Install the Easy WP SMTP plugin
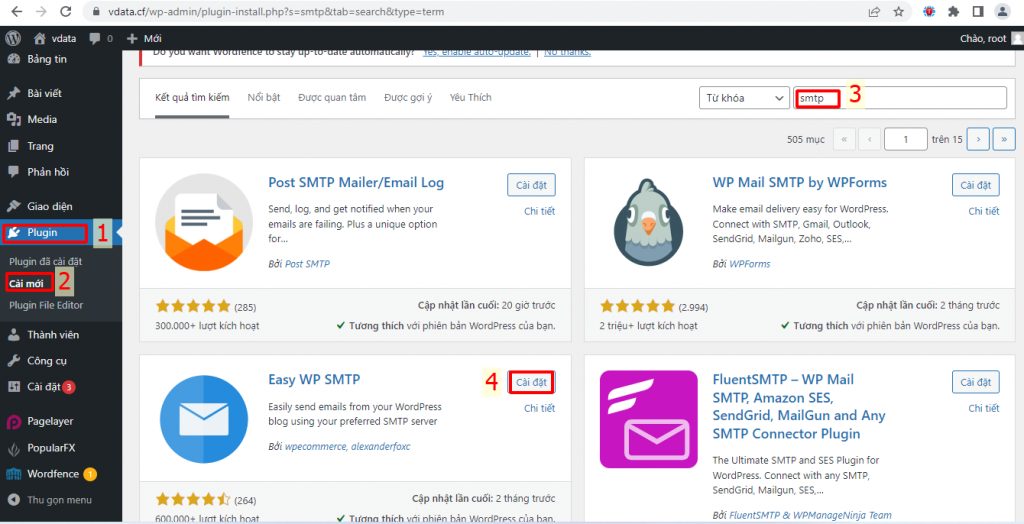 click(531, 382)
